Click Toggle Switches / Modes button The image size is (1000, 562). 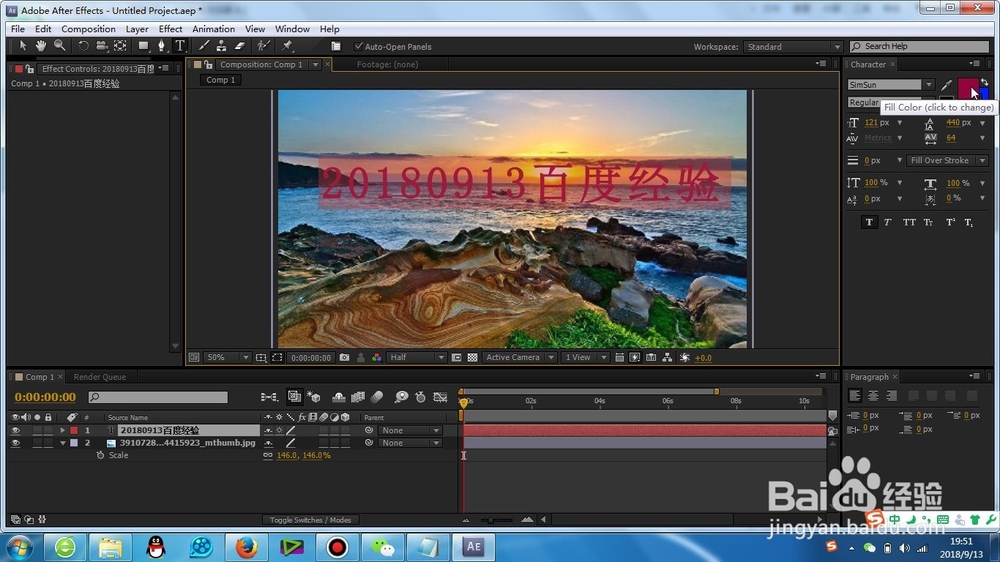(x=310, y=520)
